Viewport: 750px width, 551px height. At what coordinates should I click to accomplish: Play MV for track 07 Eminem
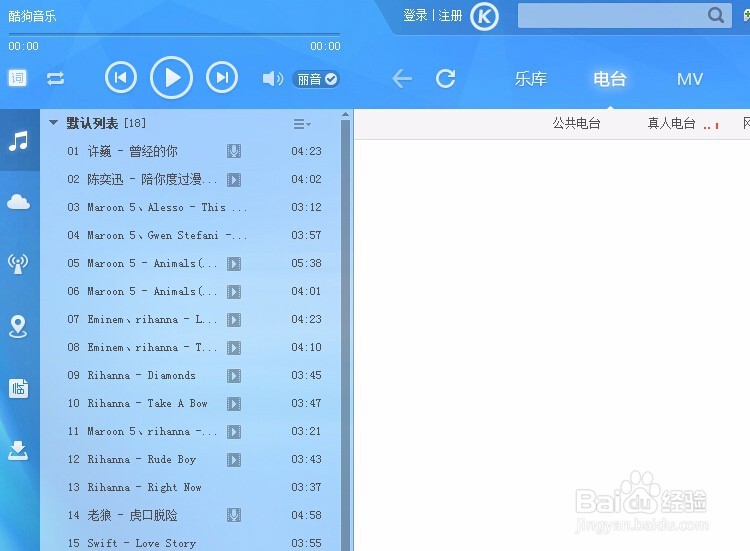(x=234, y=320)
